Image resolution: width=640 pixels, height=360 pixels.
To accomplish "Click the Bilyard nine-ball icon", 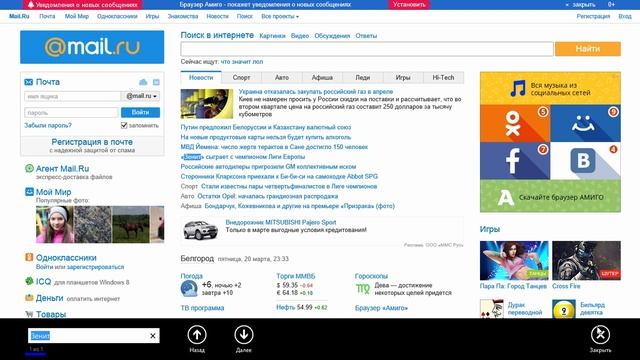I will (x=564, y=309).
